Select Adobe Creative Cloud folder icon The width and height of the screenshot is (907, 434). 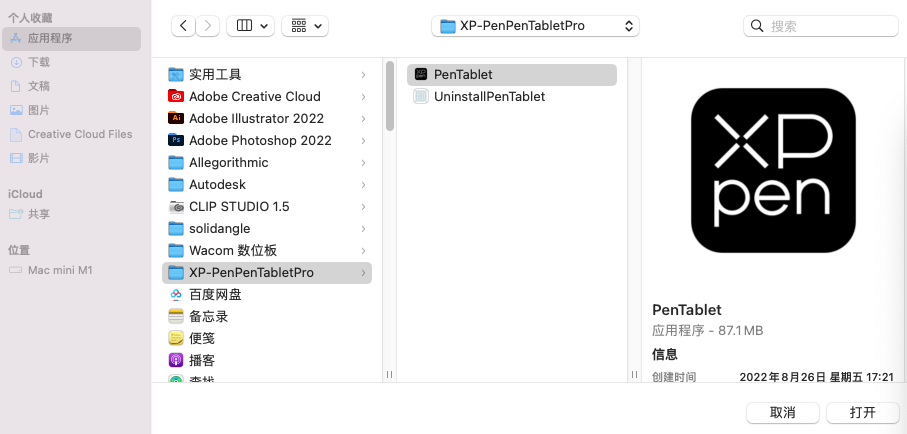tap(176, 97)
